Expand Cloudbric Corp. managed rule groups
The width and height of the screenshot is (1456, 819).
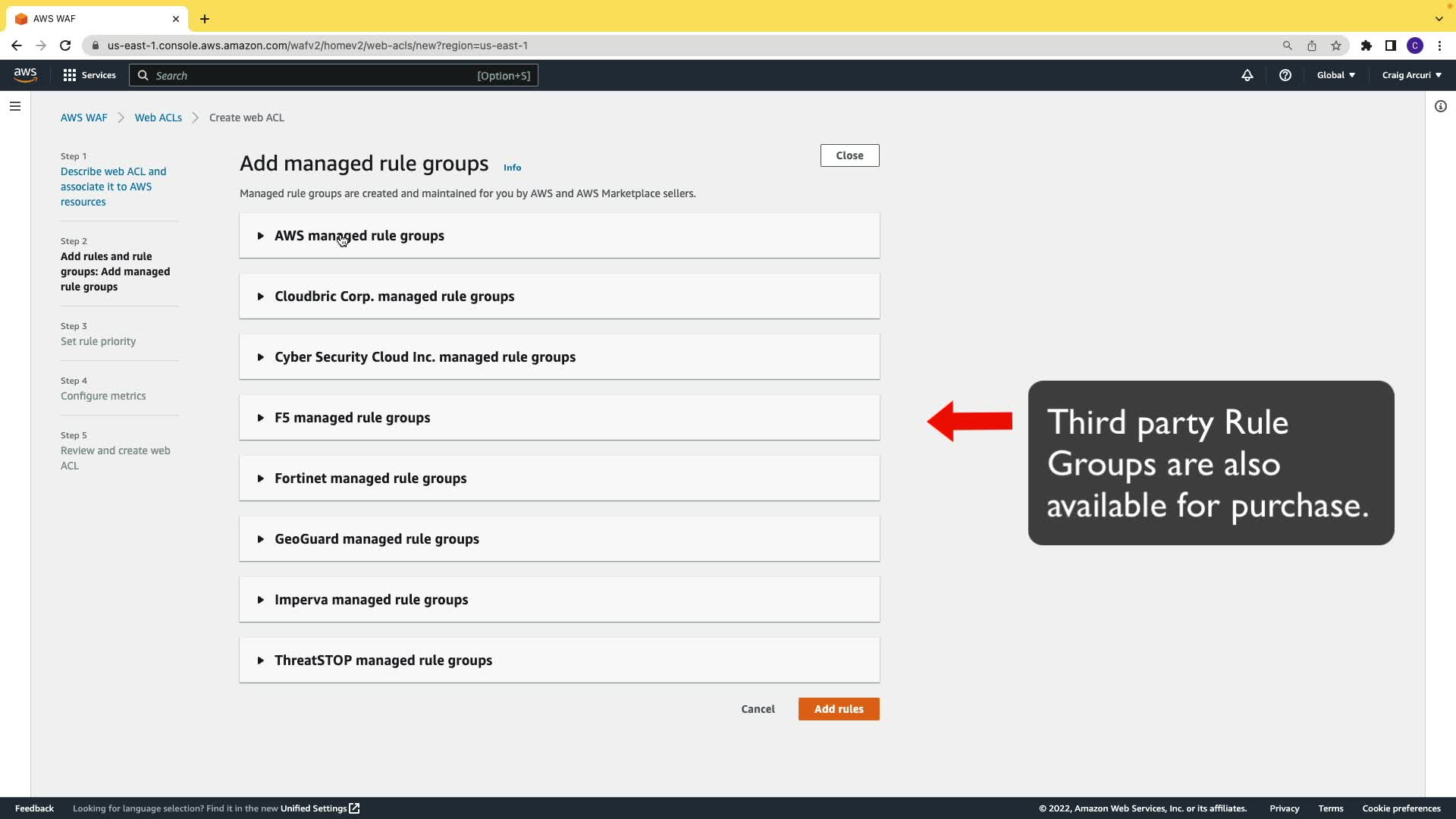click(394, 297)
